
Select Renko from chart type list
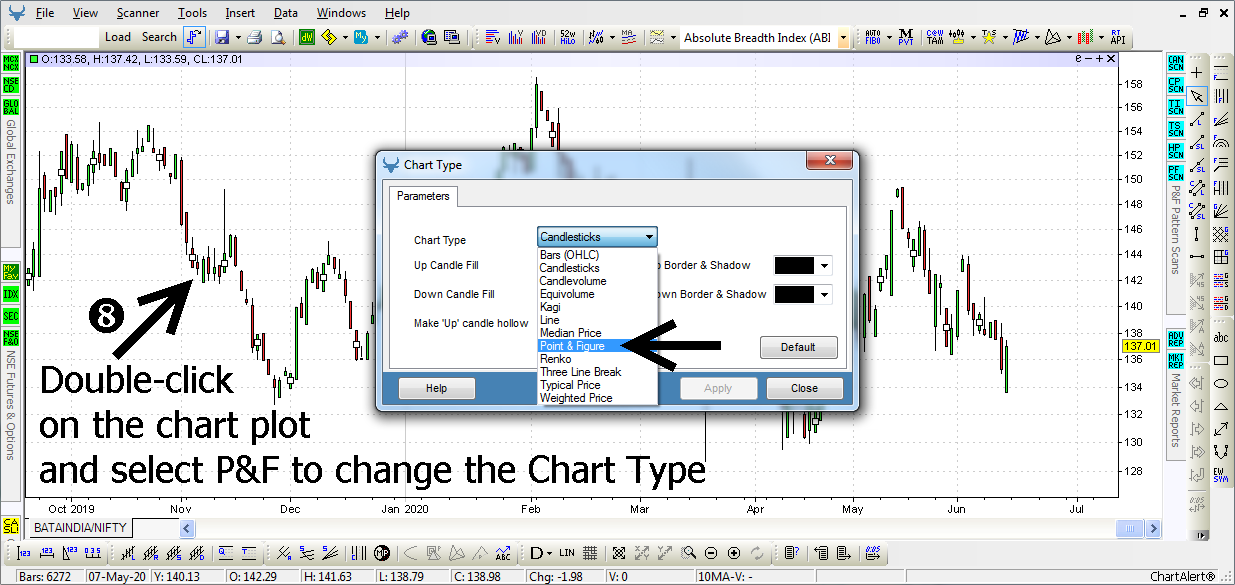(596, 359)
